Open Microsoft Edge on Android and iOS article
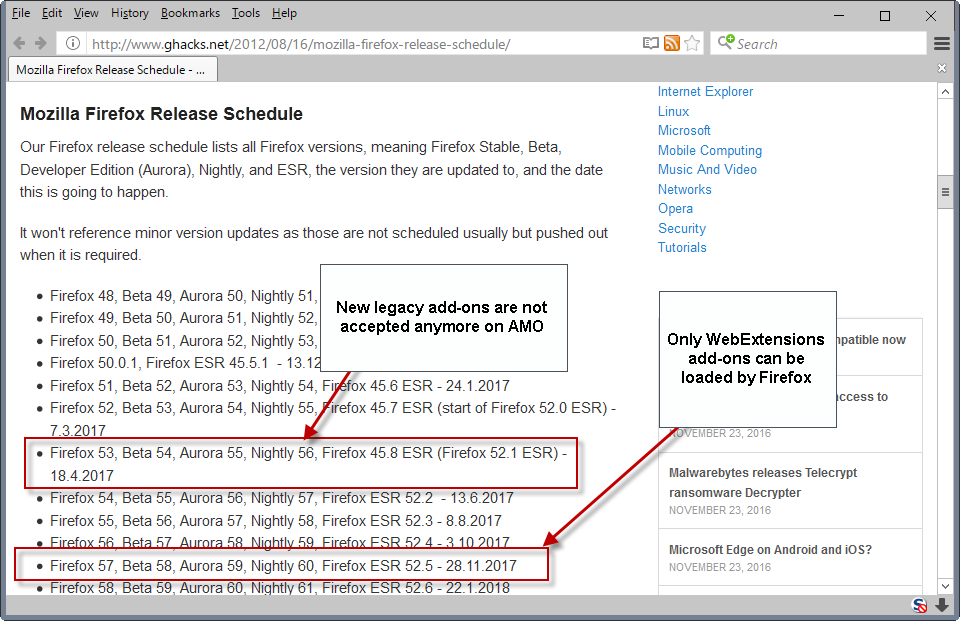 pos(770,549)
